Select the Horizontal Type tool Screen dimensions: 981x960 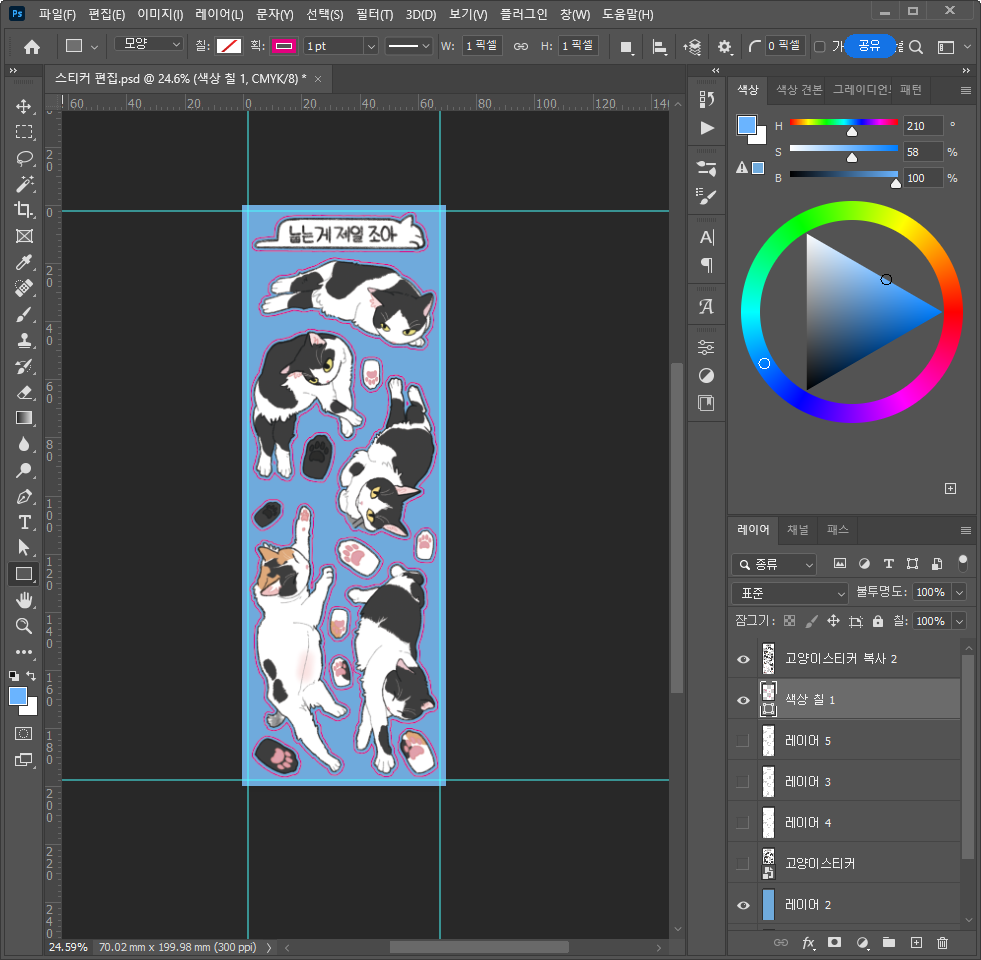(24, 522)
